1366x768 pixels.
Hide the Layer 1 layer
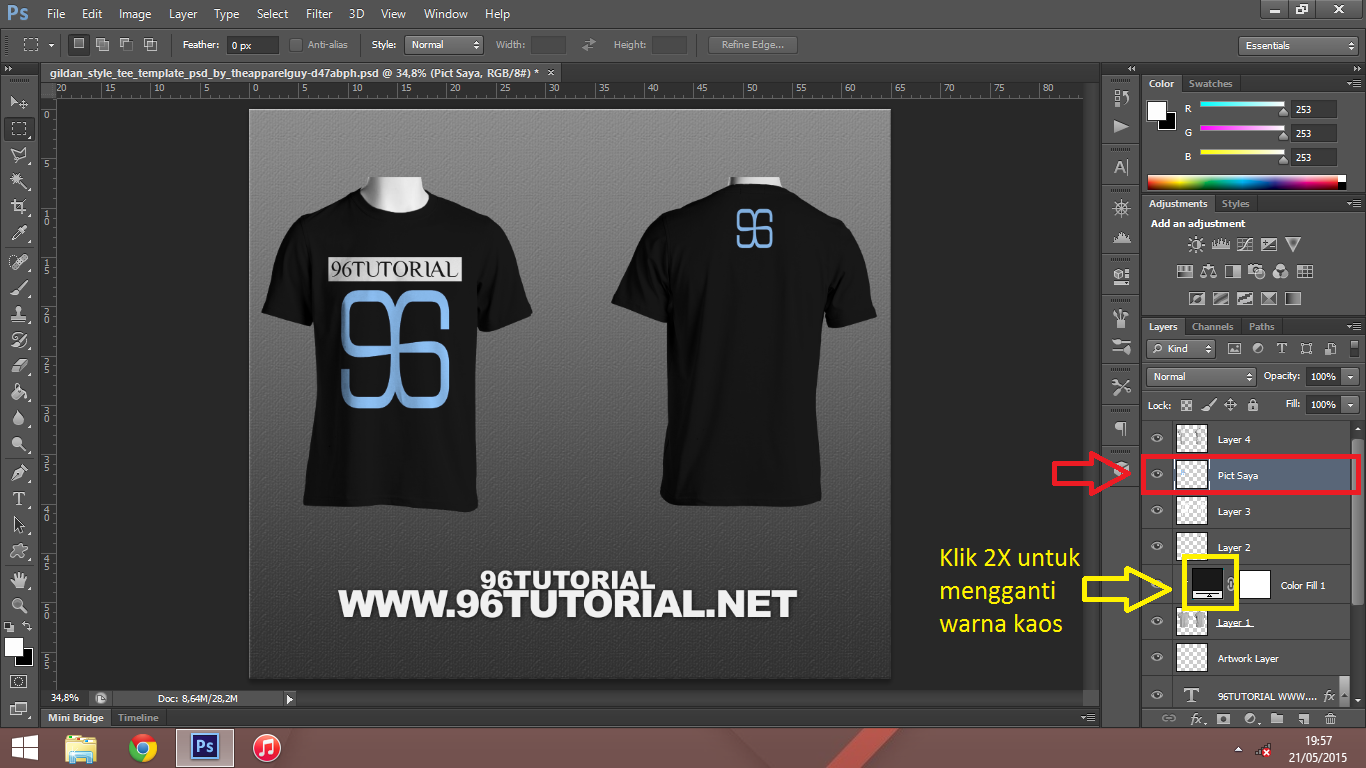(x=1157, y=622)
